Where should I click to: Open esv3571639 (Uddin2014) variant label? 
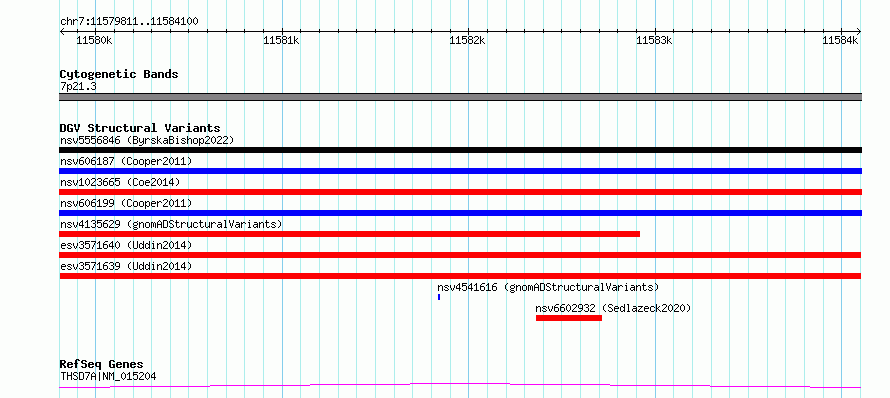pyautogui.click(x=126, y=266)
